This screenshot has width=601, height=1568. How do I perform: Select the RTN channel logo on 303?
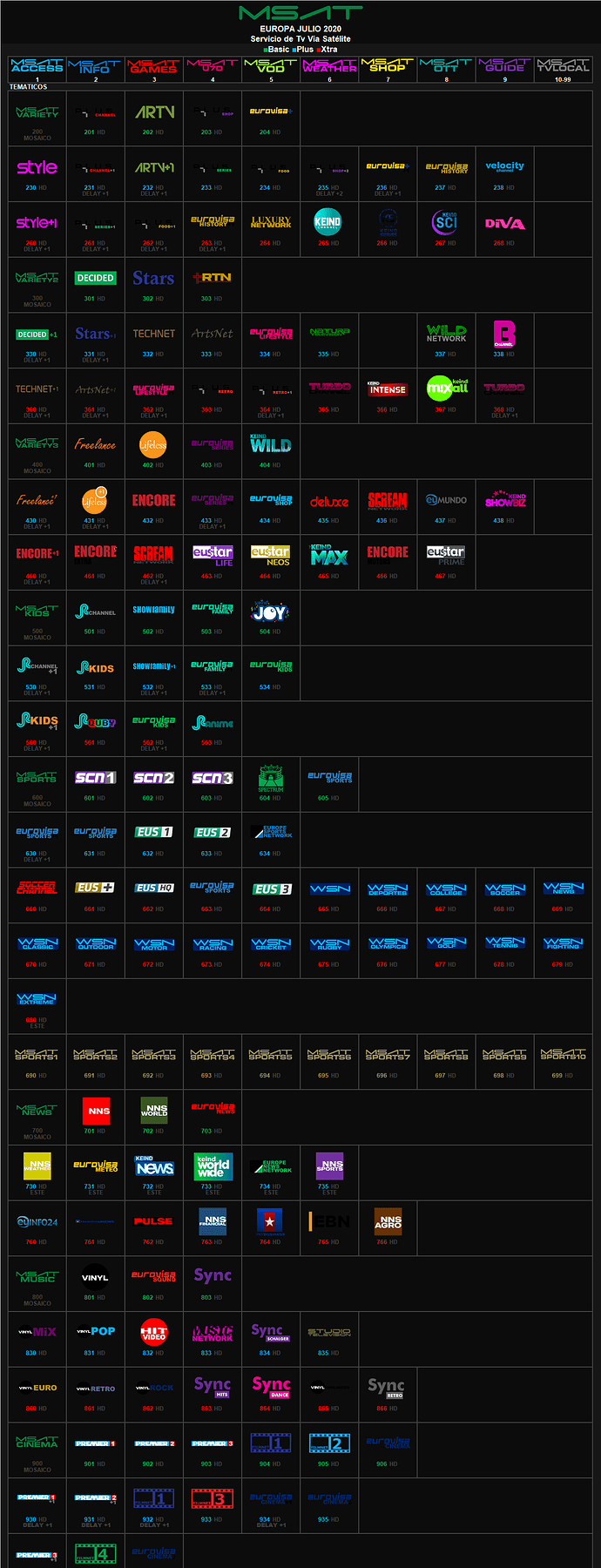(x=213, y=278)
